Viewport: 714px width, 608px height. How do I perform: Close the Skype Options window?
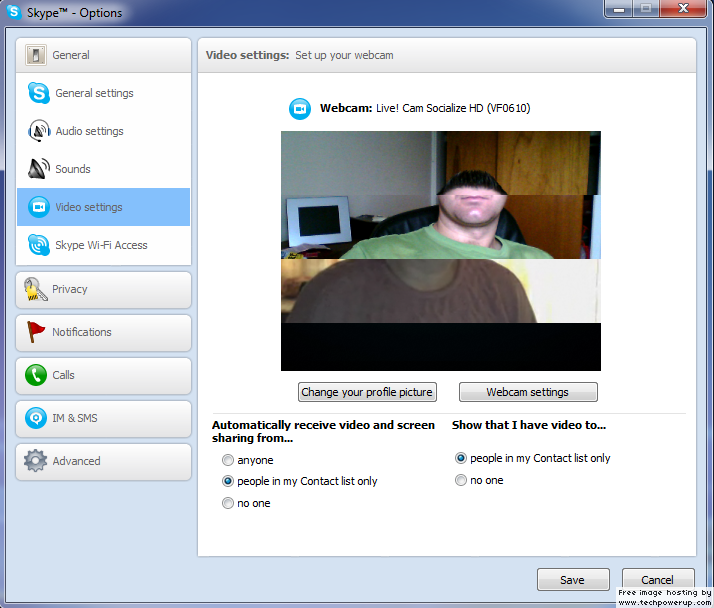[683, 9]
